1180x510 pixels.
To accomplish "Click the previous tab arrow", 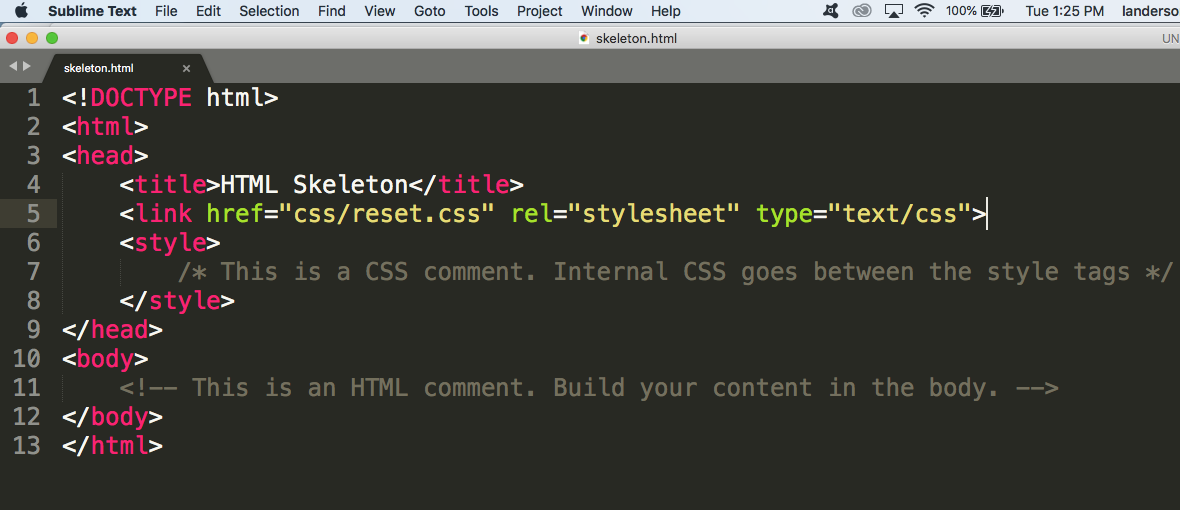I will (x=13, y=66).
